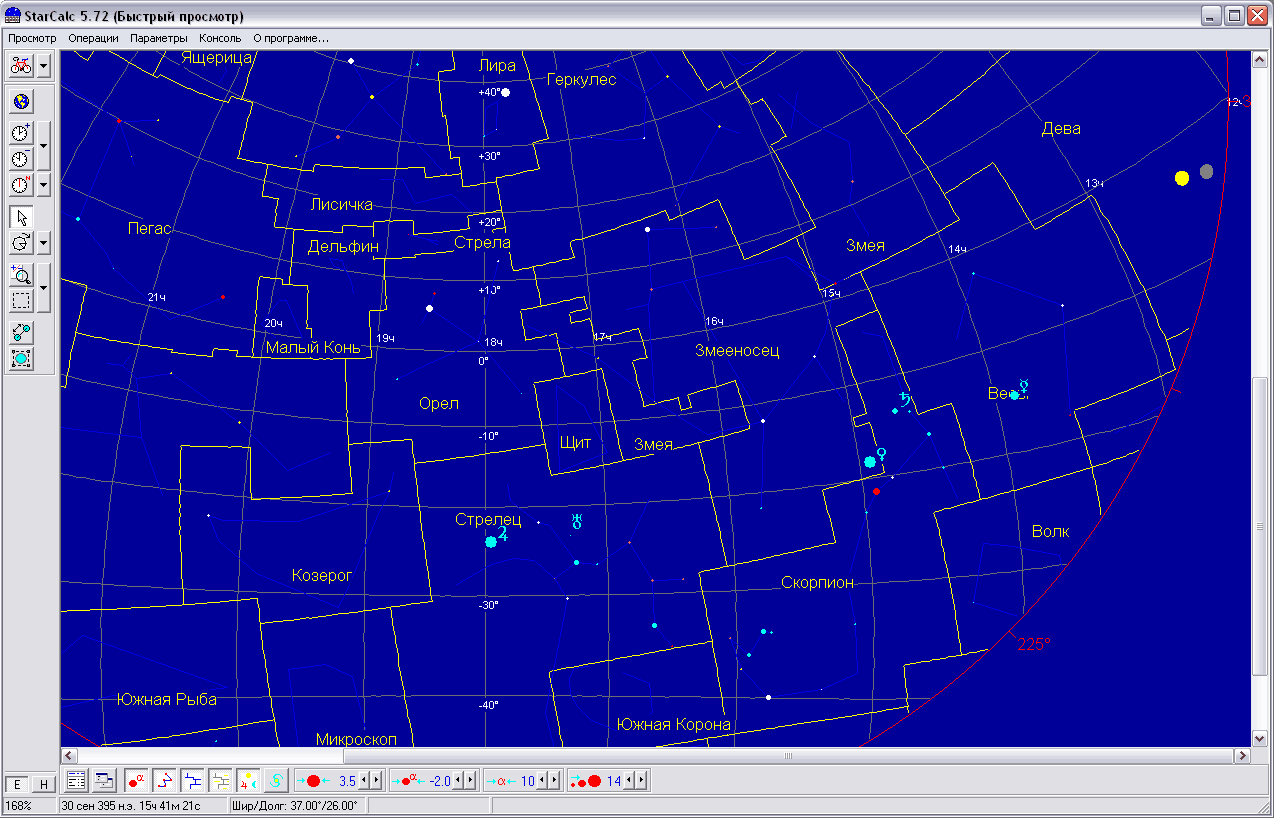Expand dropdown beside red N clock
The width and height of the screenshot is (1274, 818).
pyautogui.click(x=44, y=185)
